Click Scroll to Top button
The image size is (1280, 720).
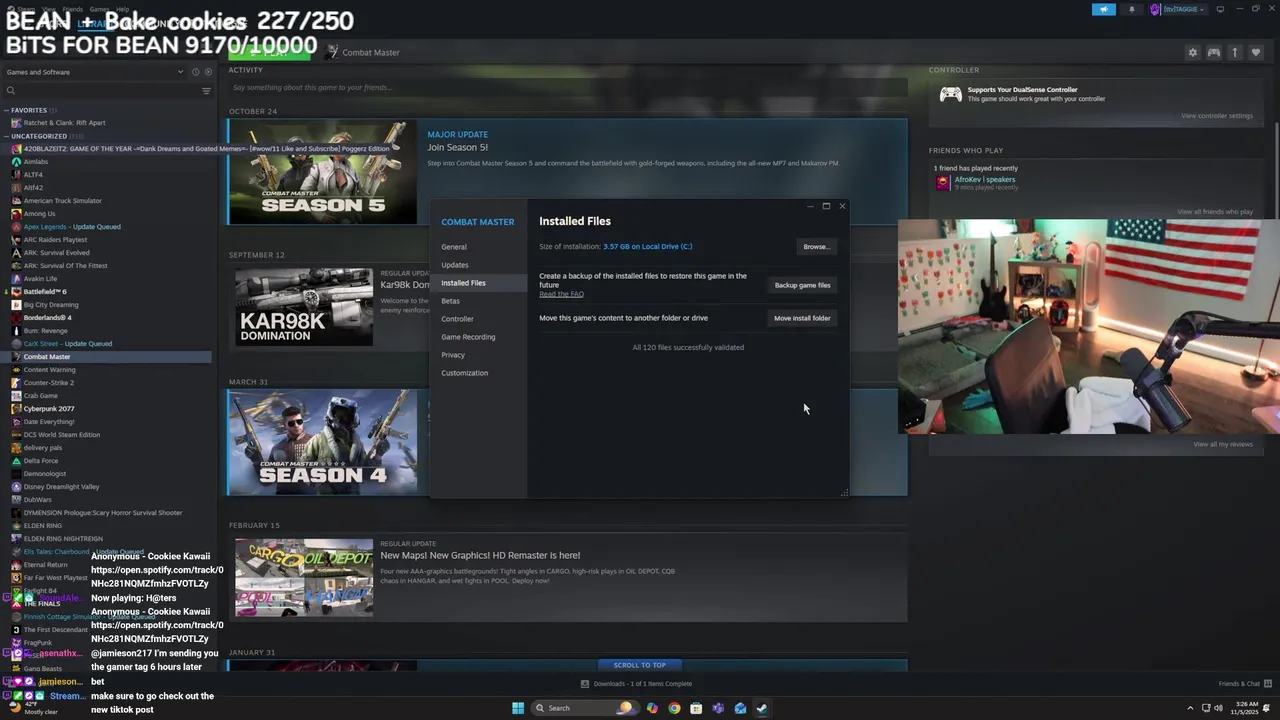[x=640, y=665]
